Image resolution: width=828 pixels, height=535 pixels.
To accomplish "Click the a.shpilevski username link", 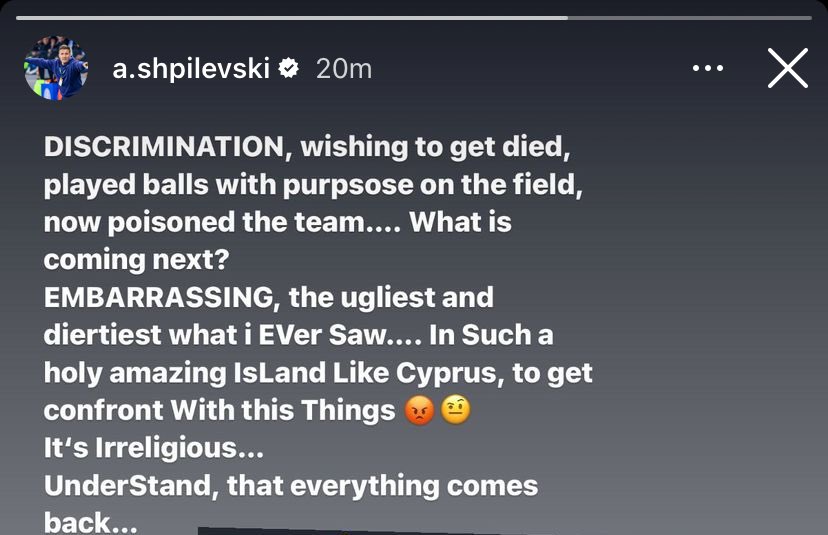I will pos(190,68).
